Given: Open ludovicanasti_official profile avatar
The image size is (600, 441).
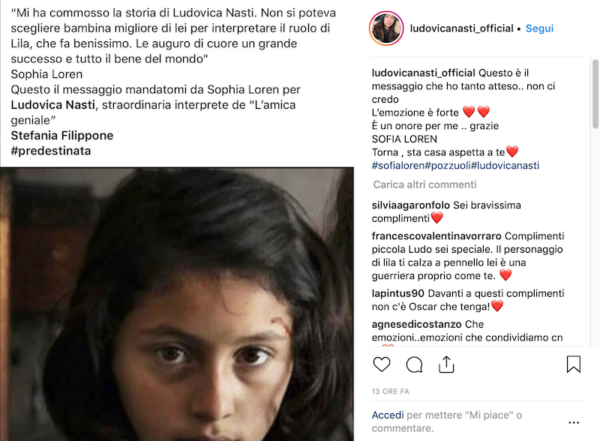Looking at the screenshot, I should (x=386, y=28).
